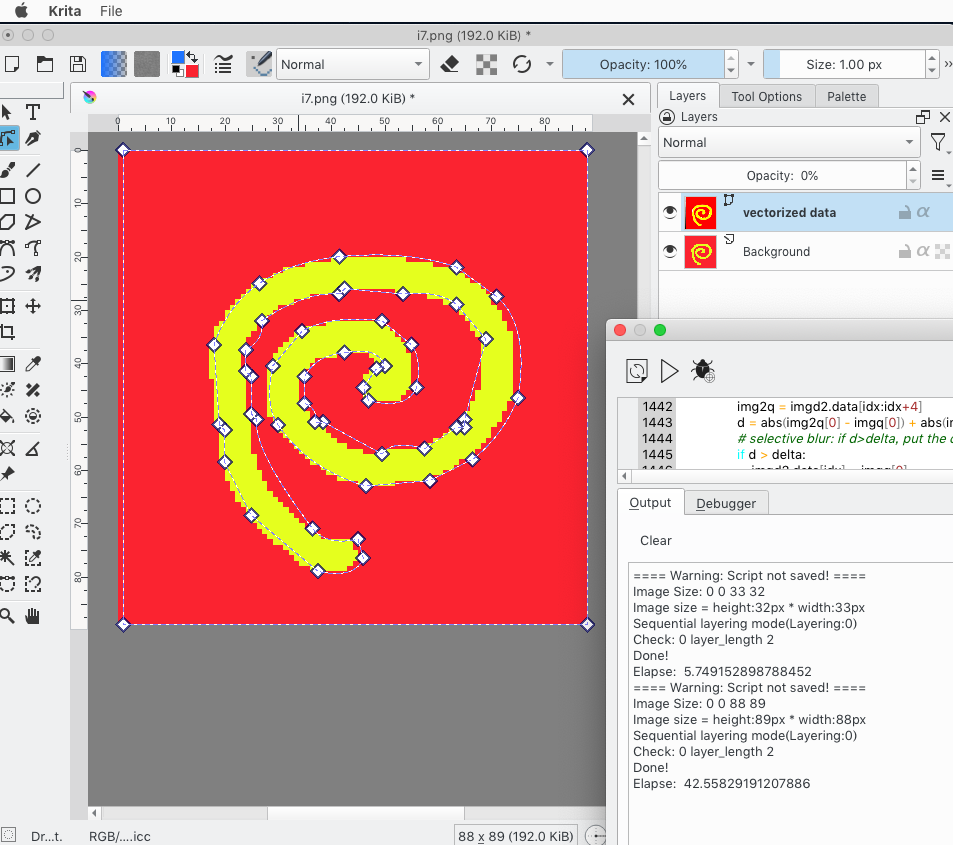
Task: Select the Pan hand tool
Action: click(x=33, y=615)
